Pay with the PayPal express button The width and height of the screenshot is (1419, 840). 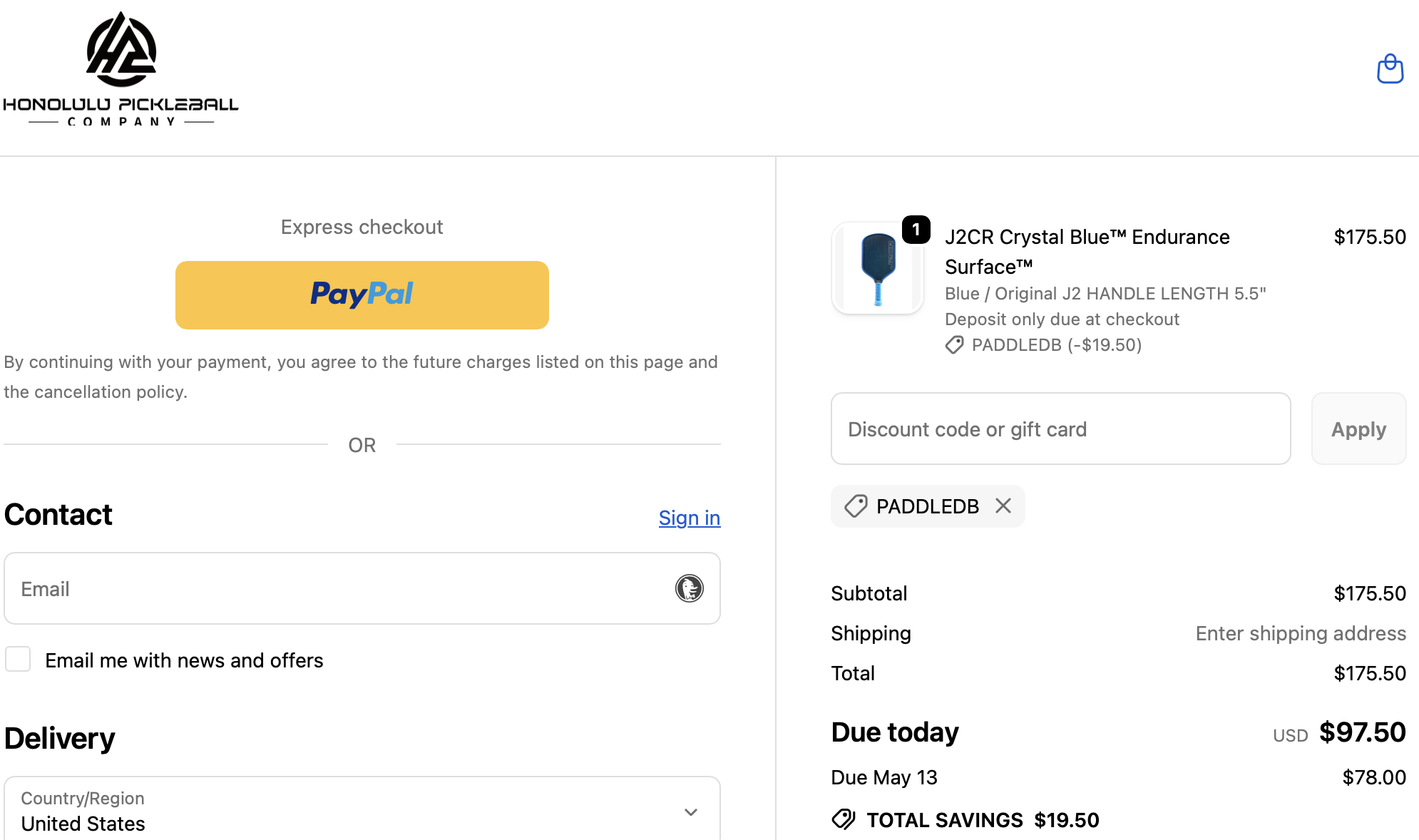[362, 294]
